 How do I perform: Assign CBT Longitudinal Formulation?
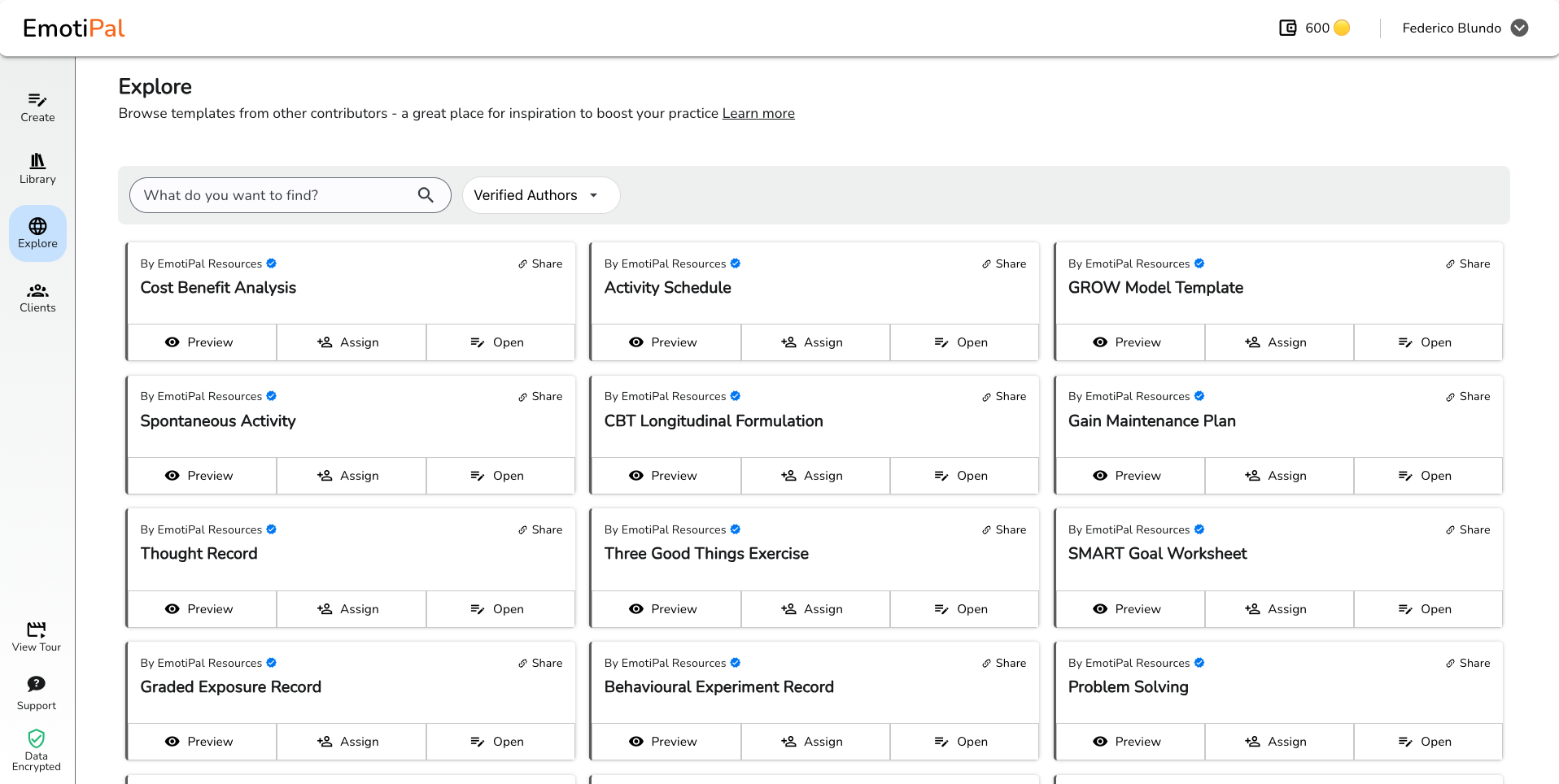[815, 476]
